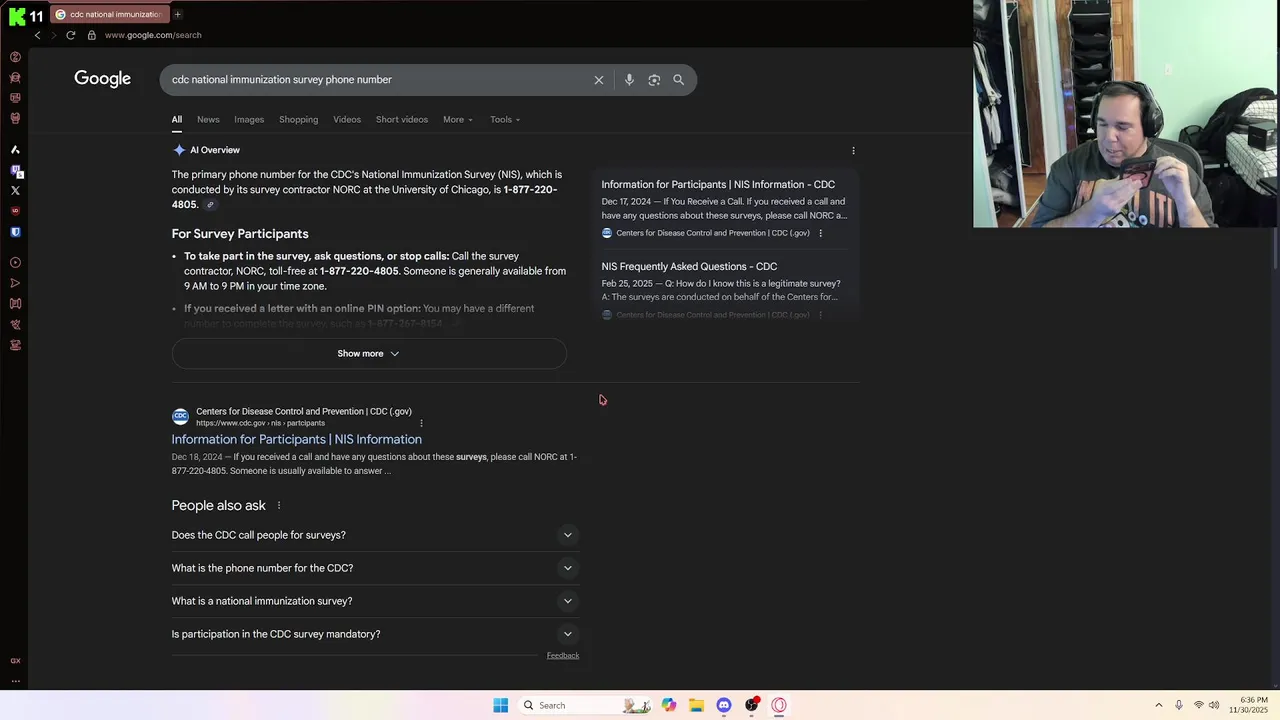
Task: Open File Explorer from taskbar
Action: click(x=696, y=705)
